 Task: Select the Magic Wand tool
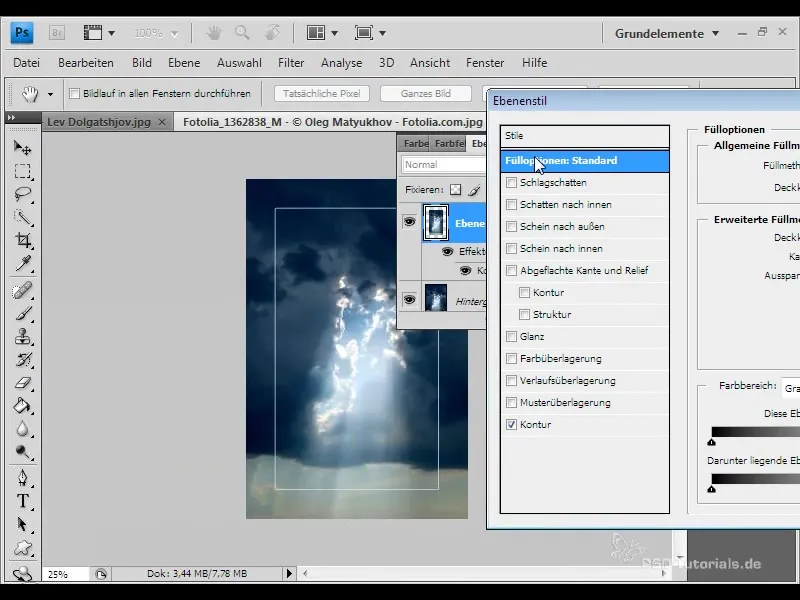click(x=22, y=217)
